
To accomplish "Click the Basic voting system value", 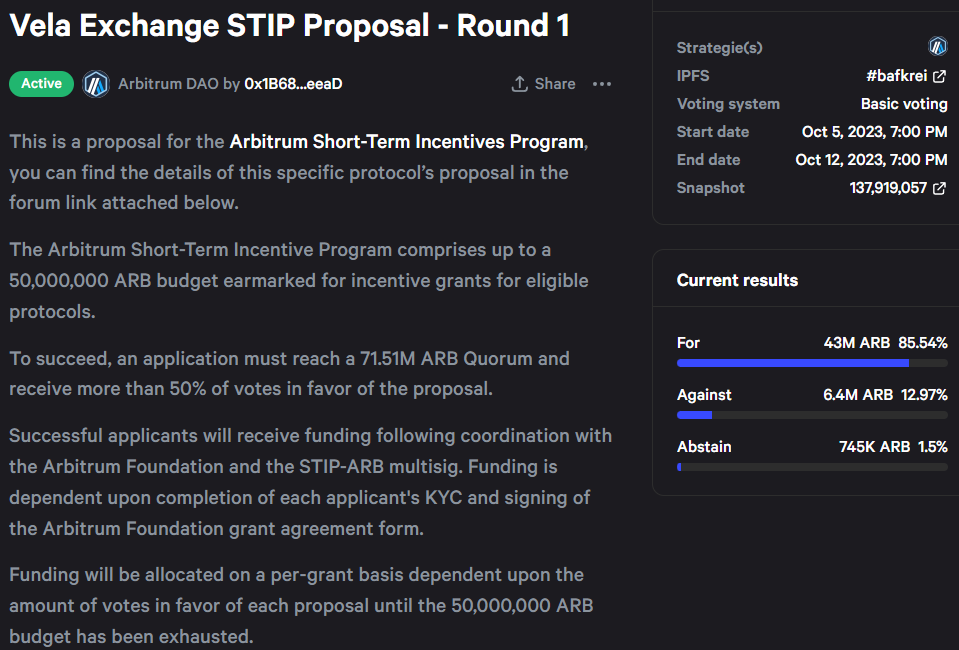I will tap(904, 104).
